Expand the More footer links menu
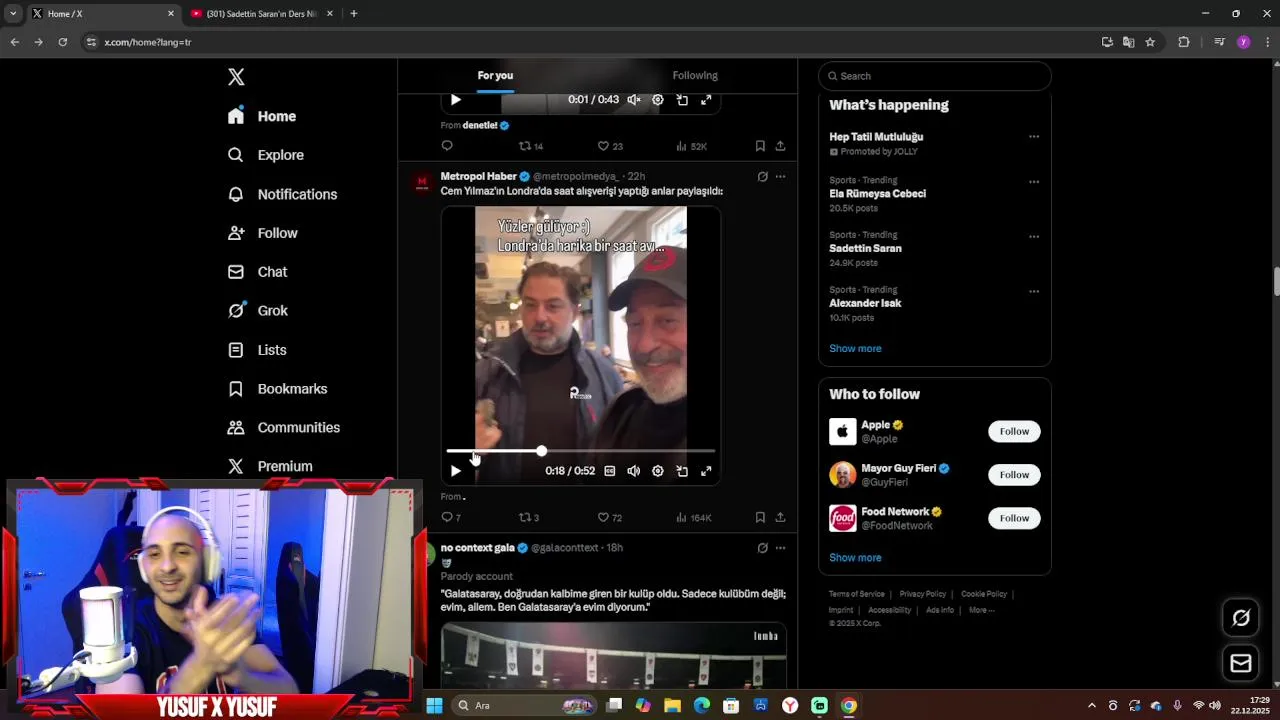The width and height of the screenshot is (1280, 720). point(981,610)
